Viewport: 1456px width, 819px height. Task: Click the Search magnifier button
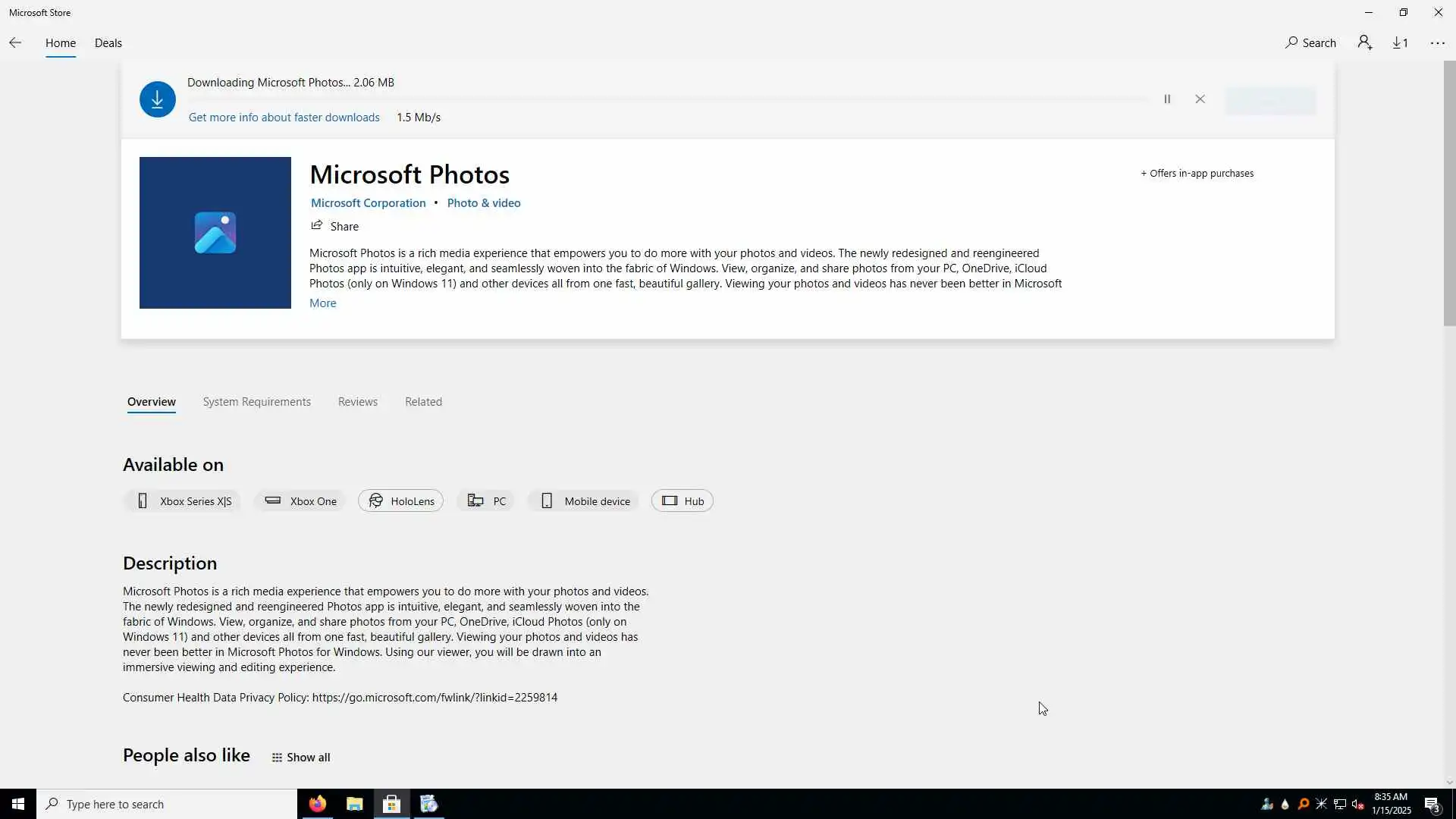(1310, 43)
